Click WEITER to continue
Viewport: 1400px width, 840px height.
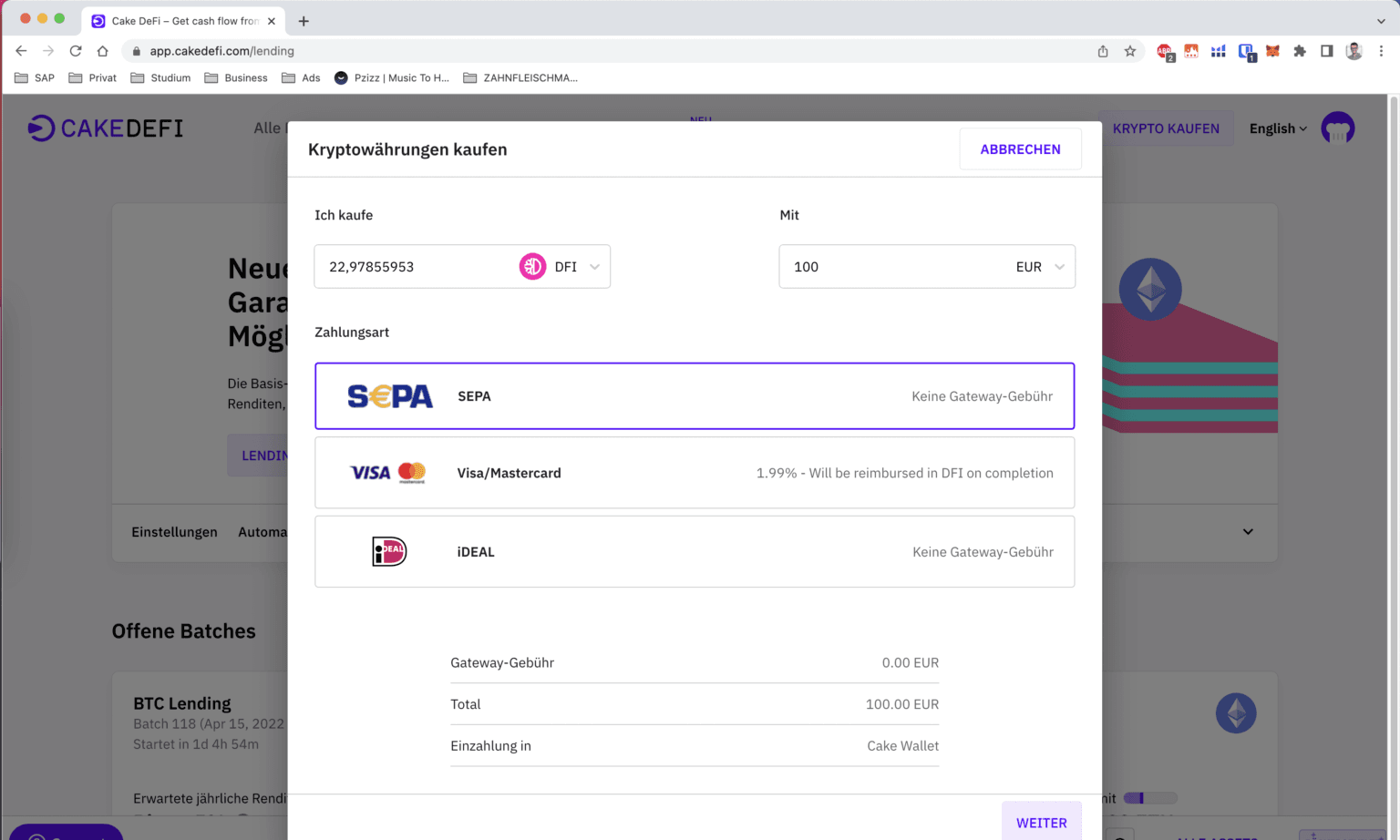tap(1041, 822)
